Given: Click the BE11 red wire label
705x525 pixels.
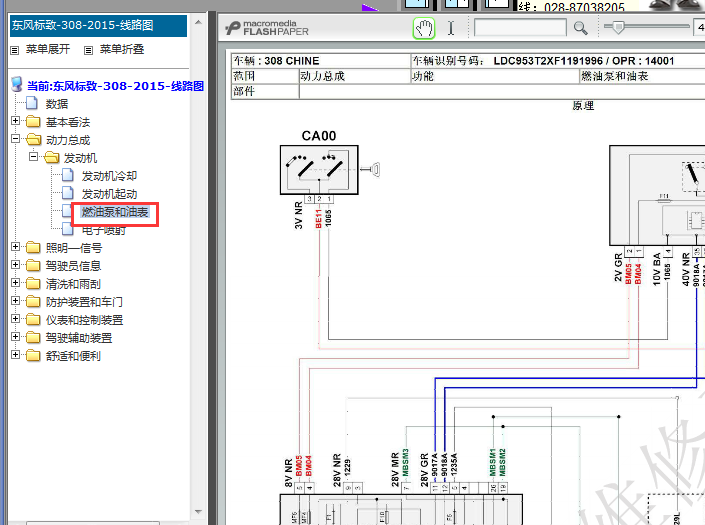Looking at the screenshot, I should coord(319,218).
